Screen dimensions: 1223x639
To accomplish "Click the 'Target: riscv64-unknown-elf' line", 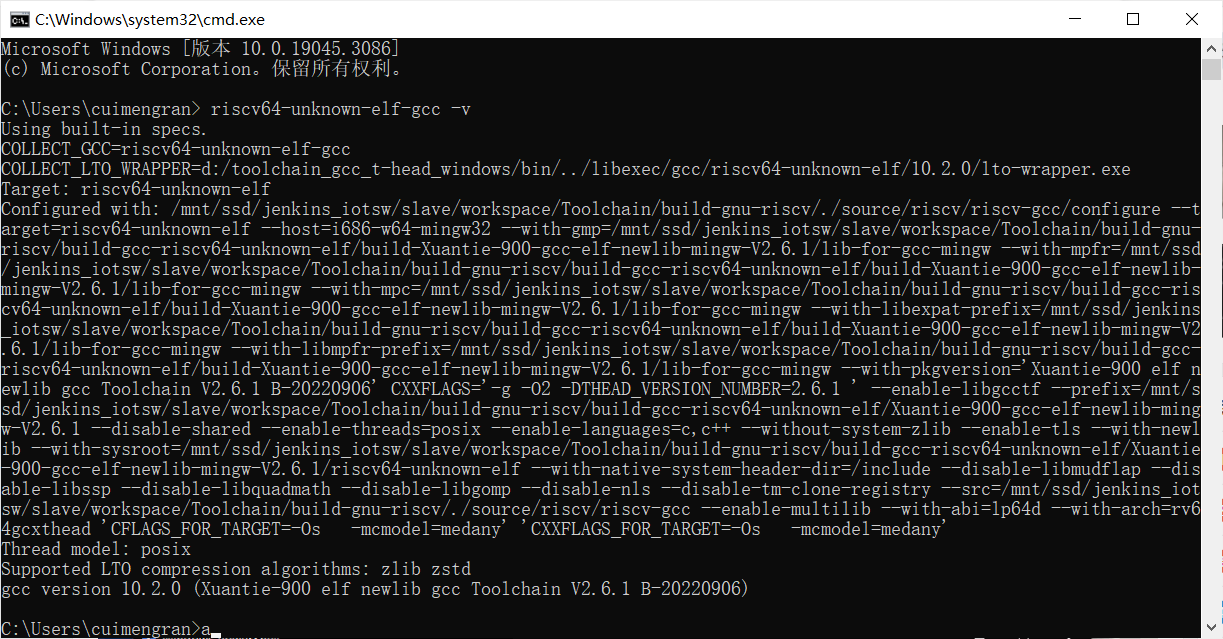I will [136, 189].
